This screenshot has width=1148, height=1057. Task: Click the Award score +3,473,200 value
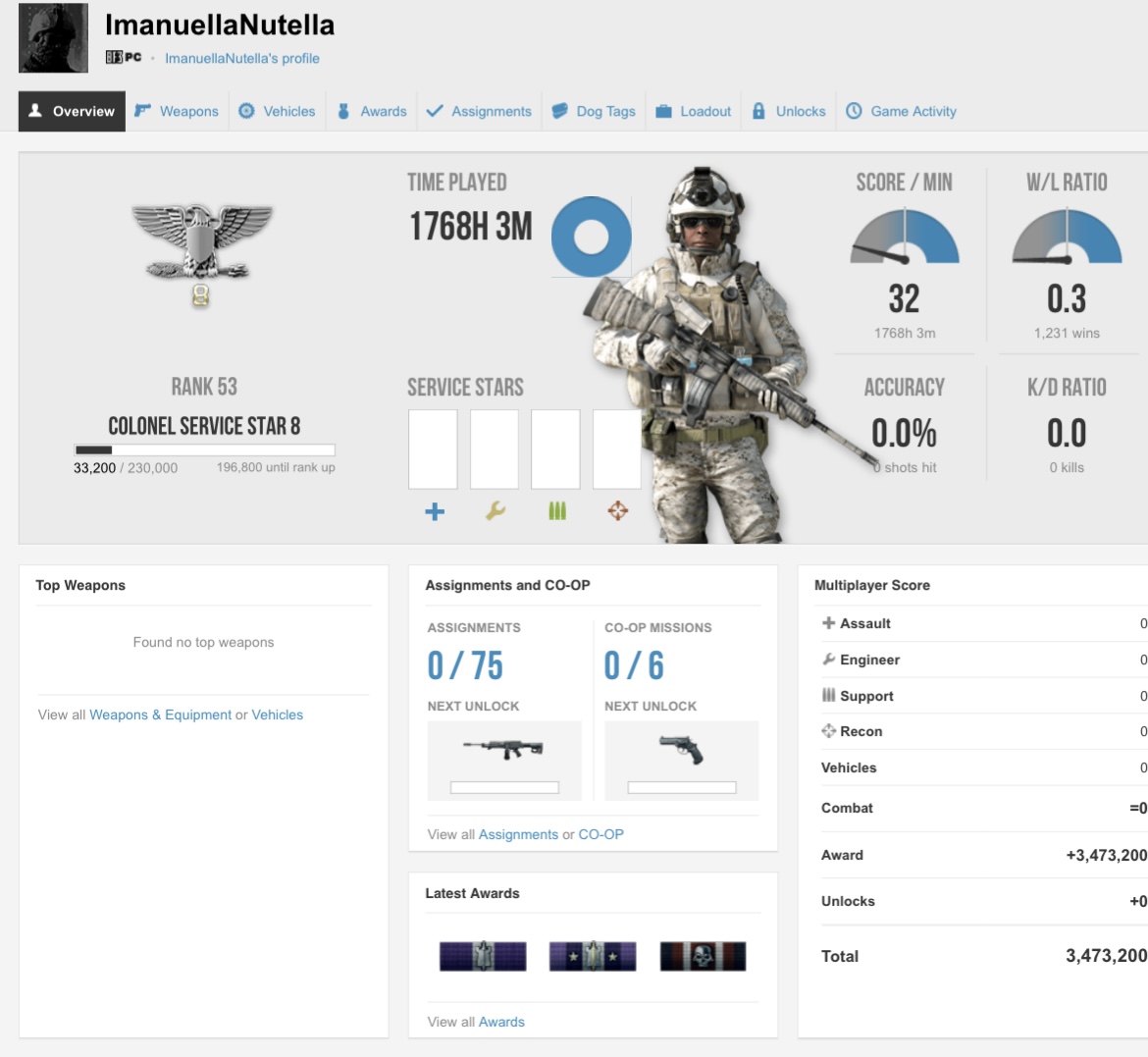click(1106, 856)
